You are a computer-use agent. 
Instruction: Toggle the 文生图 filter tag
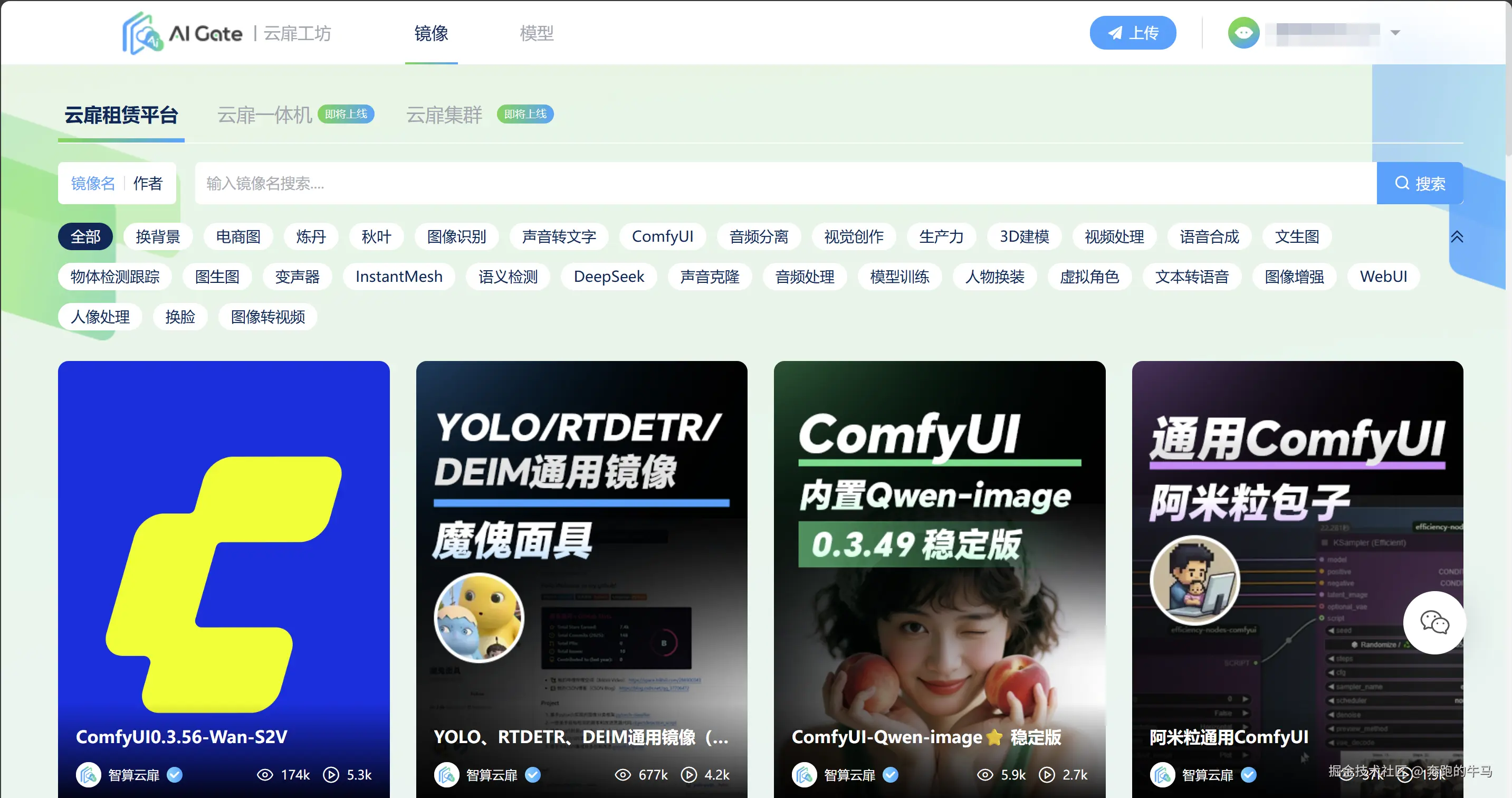pos(1297,236)
